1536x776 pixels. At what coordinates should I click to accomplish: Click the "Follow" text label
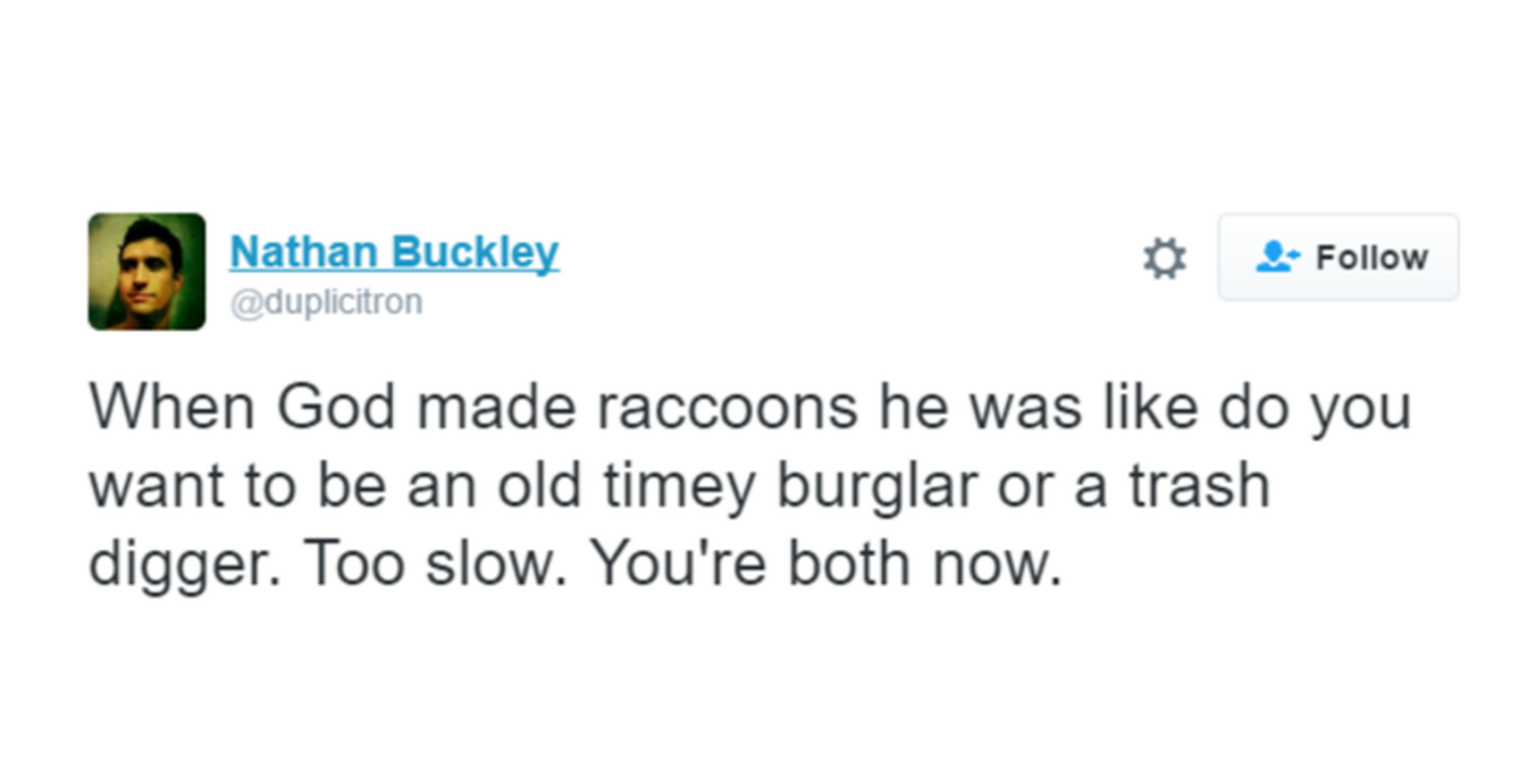[x=1371, y=258]
